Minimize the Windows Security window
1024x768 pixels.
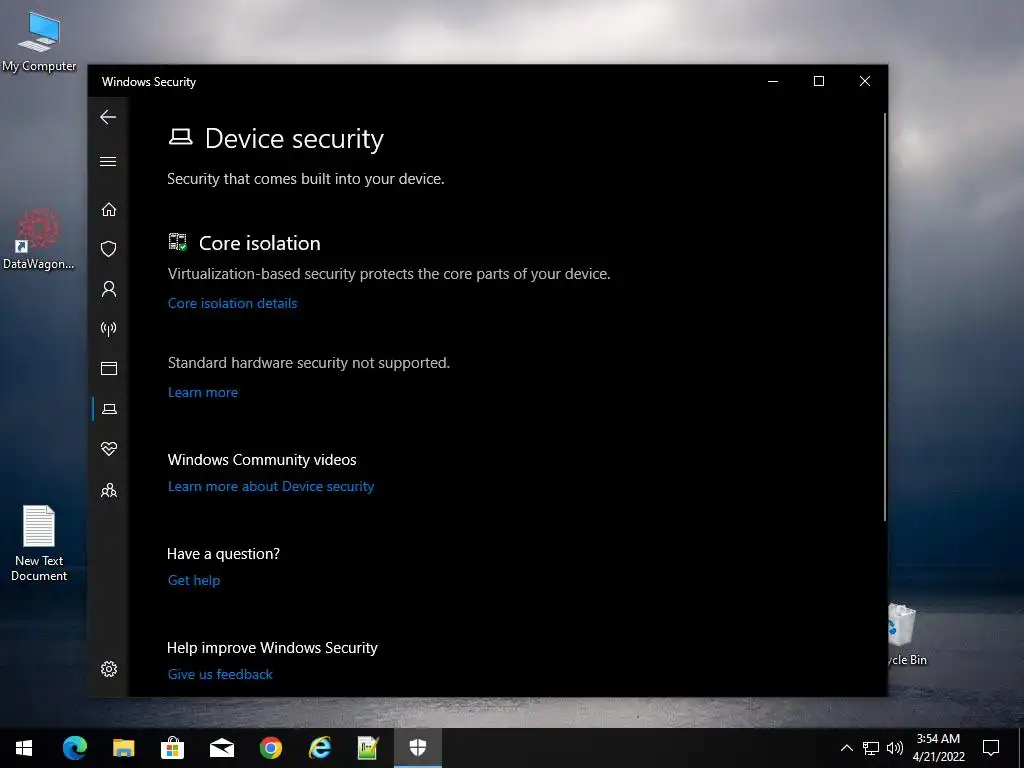[773, 81]
